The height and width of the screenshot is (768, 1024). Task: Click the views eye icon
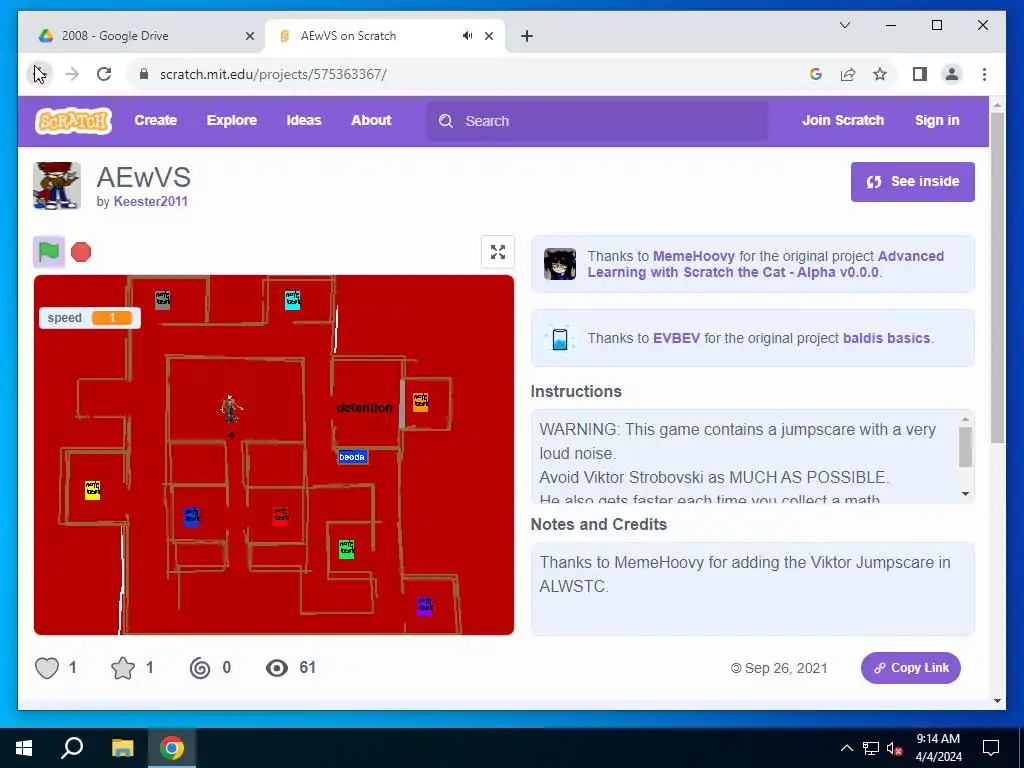[x=277, y=667]
